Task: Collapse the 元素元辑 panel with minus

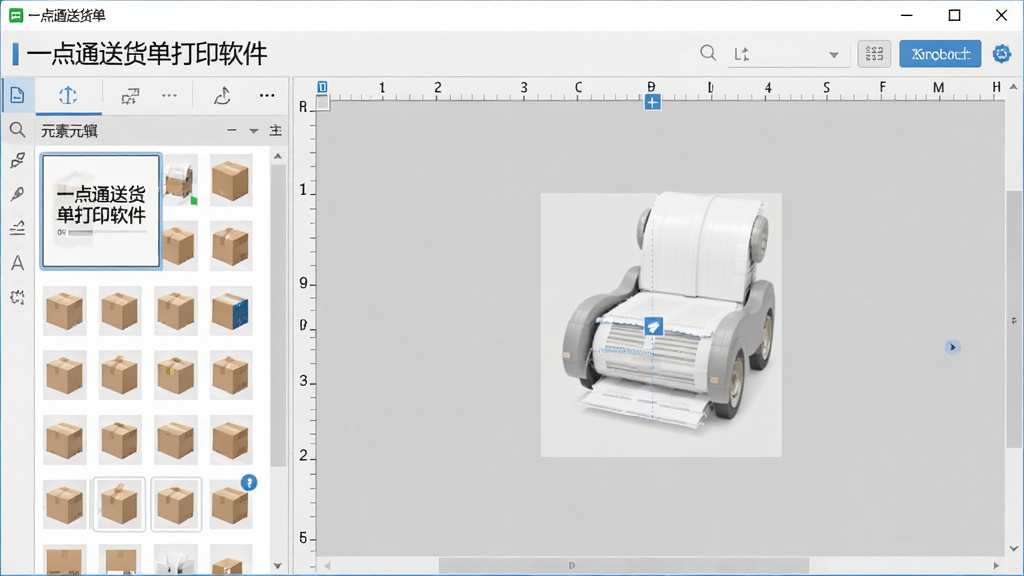Action: tap(232, 130)
